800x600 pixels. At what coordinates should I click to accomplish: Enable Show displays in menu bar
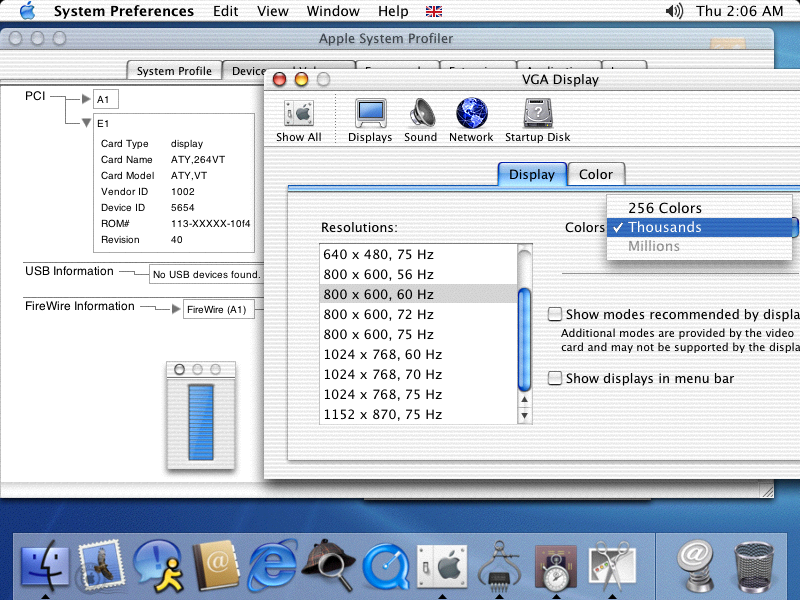click(x=555, y=378)
